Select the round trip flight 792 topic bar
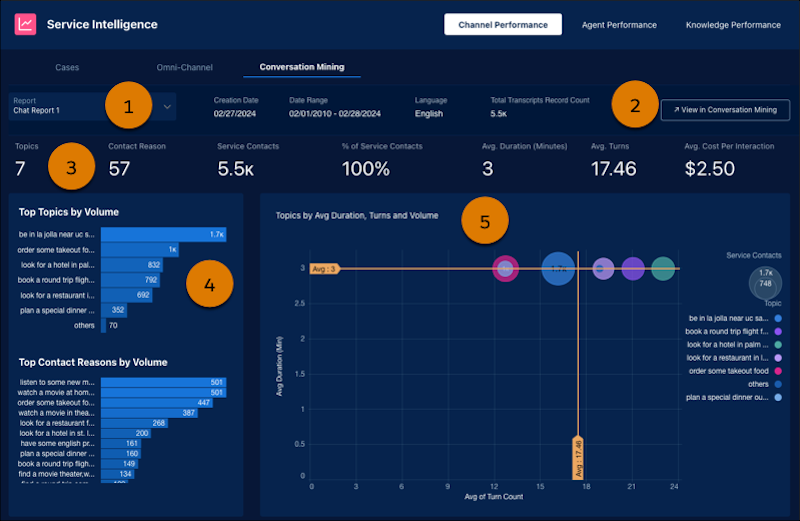 (130, 280)
